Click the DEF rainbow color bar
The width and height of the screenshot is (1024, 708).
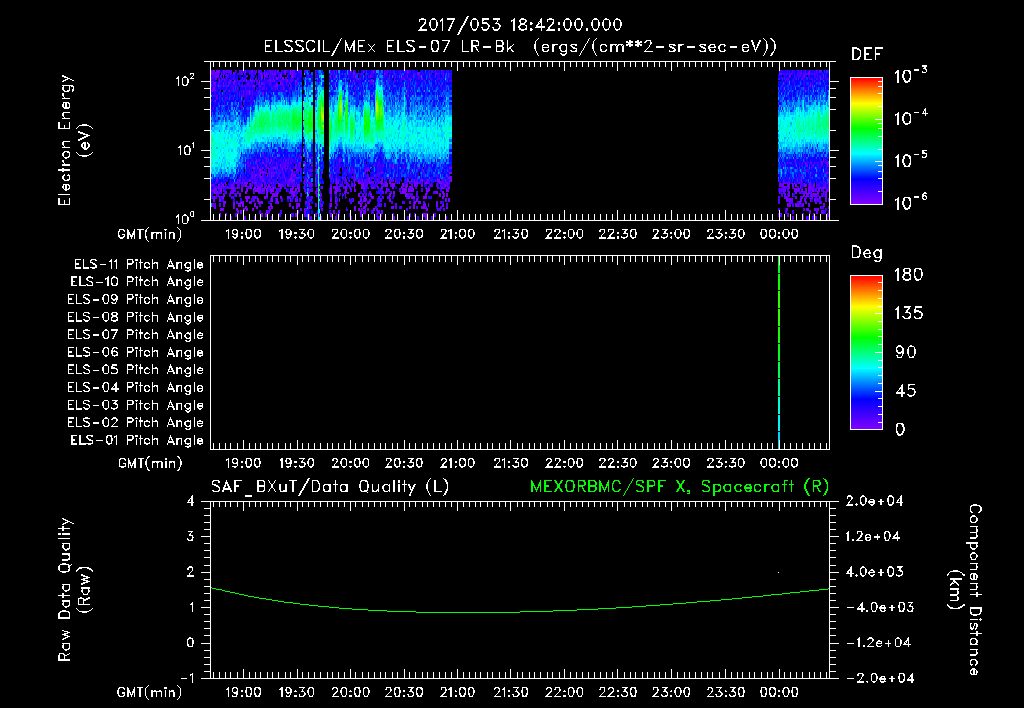coord(866,140)
